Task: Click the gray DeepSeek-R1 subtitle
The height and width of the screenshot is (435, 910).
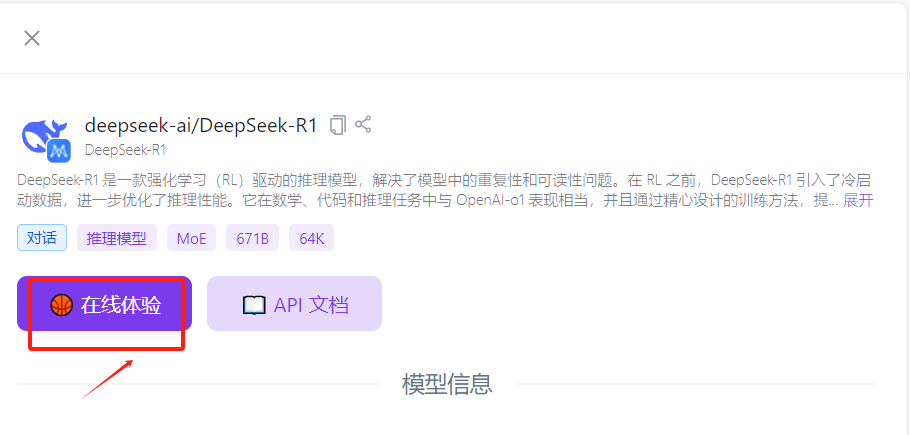Action: (x=125, y=150)
